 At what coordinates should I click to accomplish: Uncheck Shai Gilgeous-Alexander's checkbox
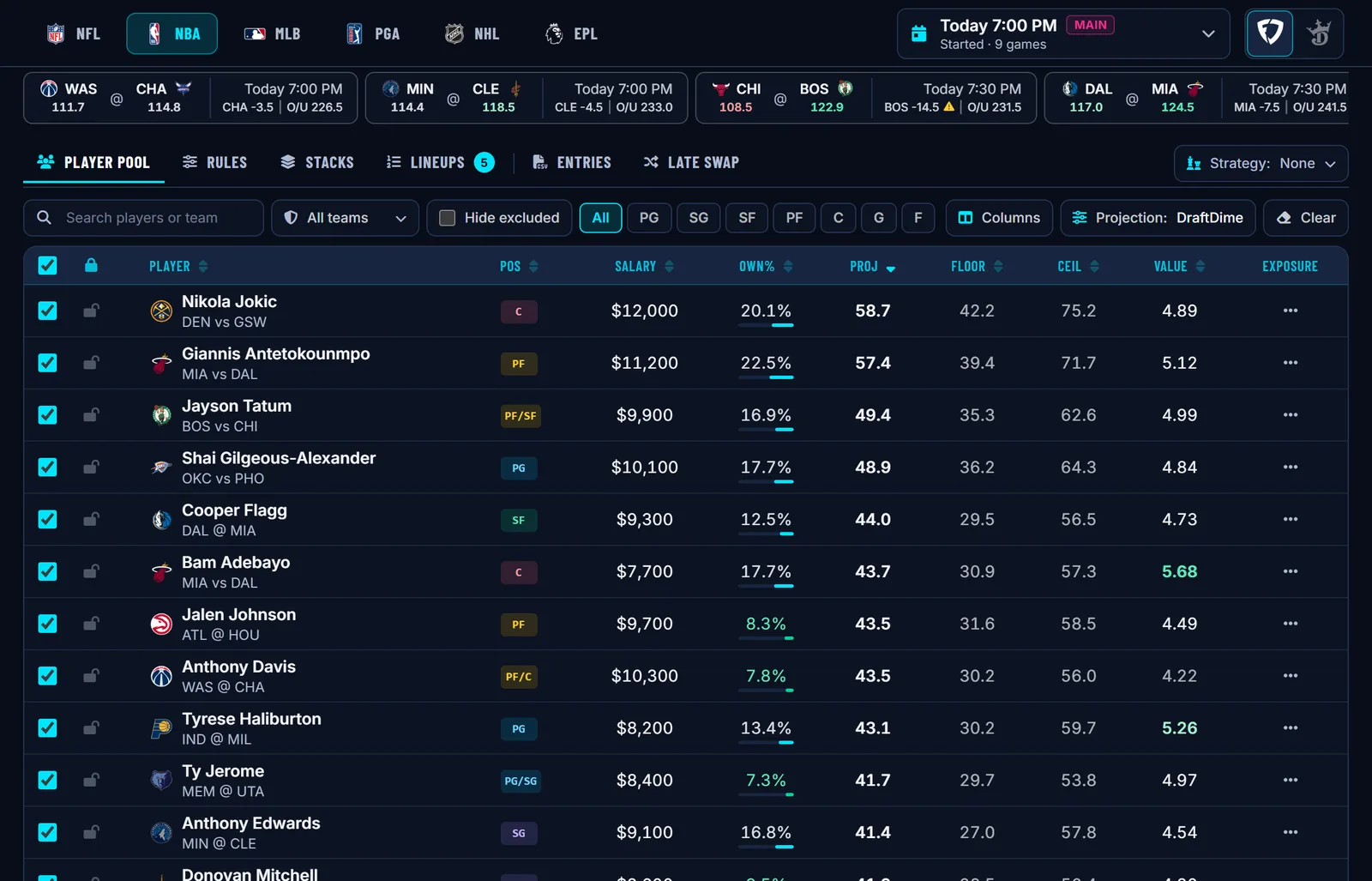point(48,467)
